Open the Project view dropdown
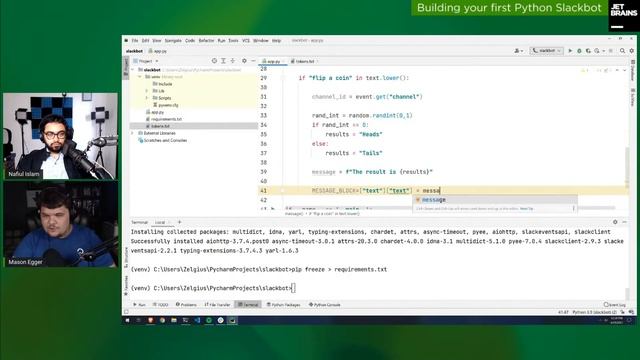 pyautogui.click(x=146, y=61)
